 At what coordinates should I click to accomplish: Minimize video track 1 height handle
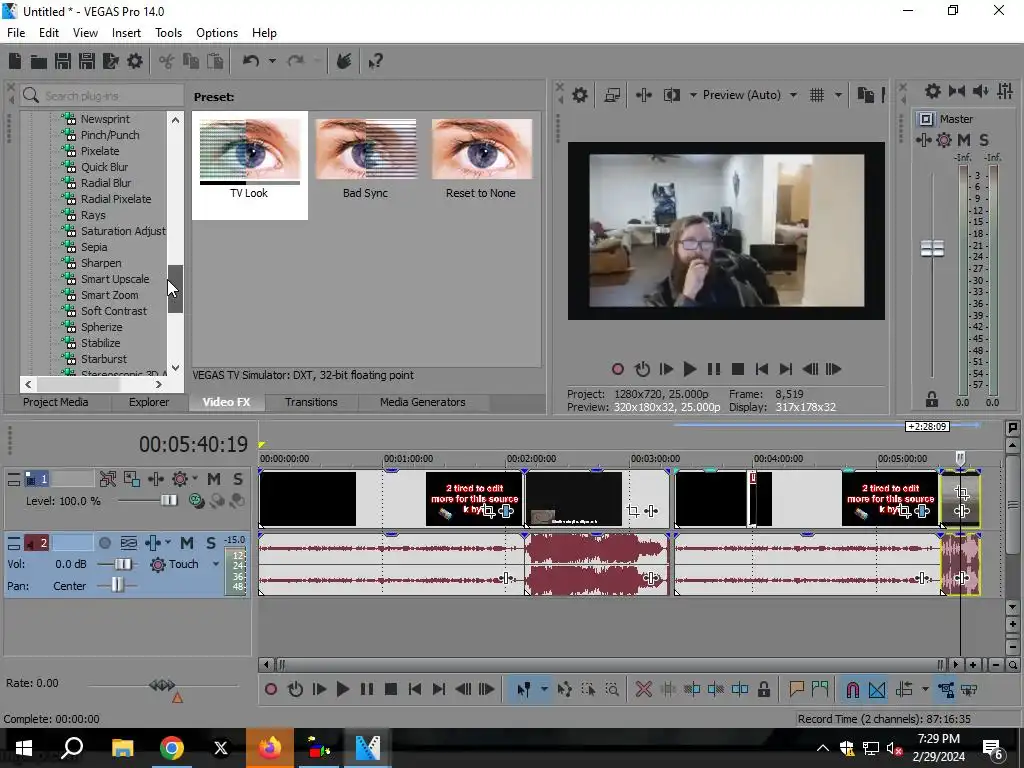click(x=14, y=479)
